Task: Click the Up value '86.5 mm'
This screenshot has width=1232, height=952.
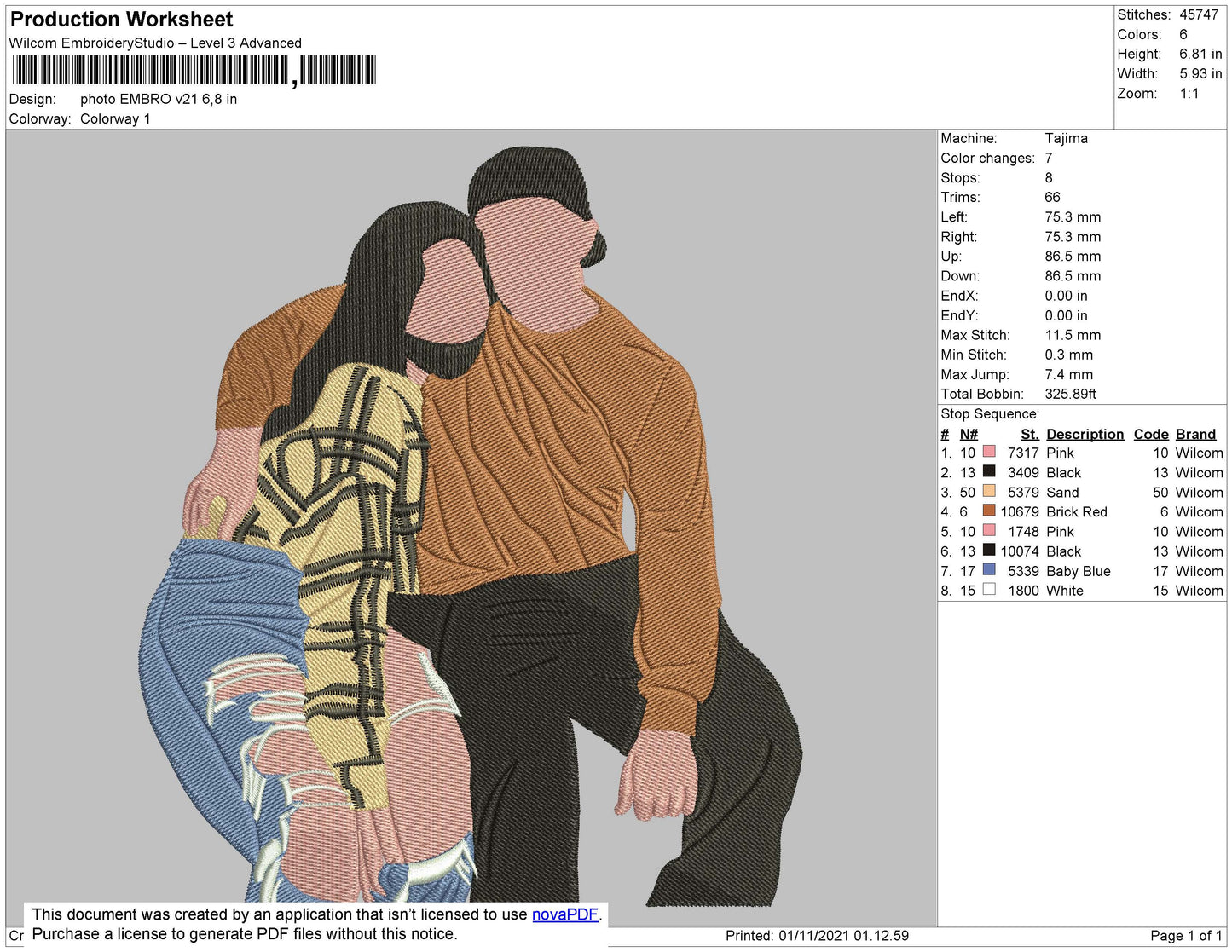Action: pos(1073,256)
